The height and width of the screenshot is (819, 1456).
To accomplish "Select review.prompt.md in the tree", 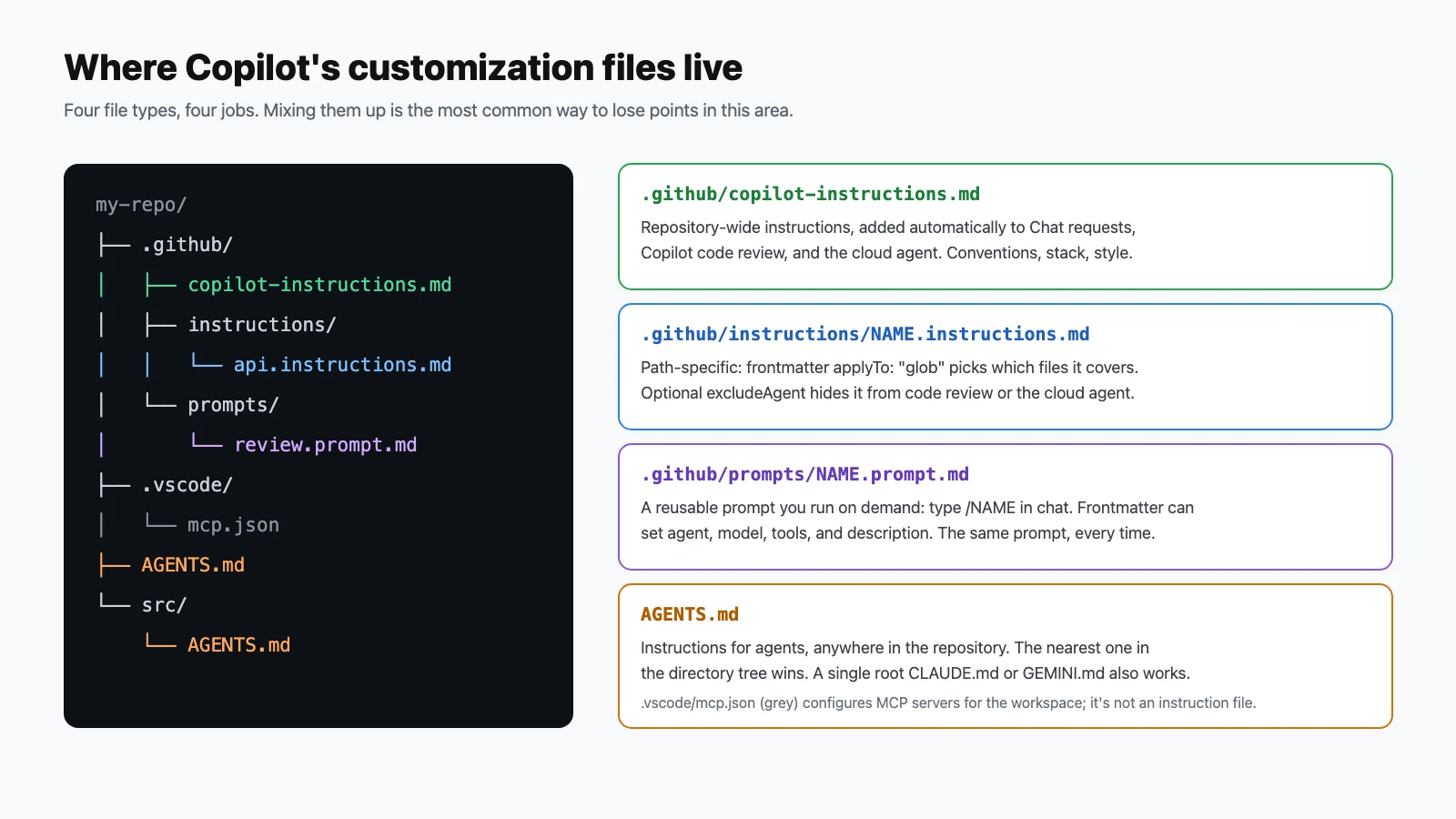I will pos(326,445).
